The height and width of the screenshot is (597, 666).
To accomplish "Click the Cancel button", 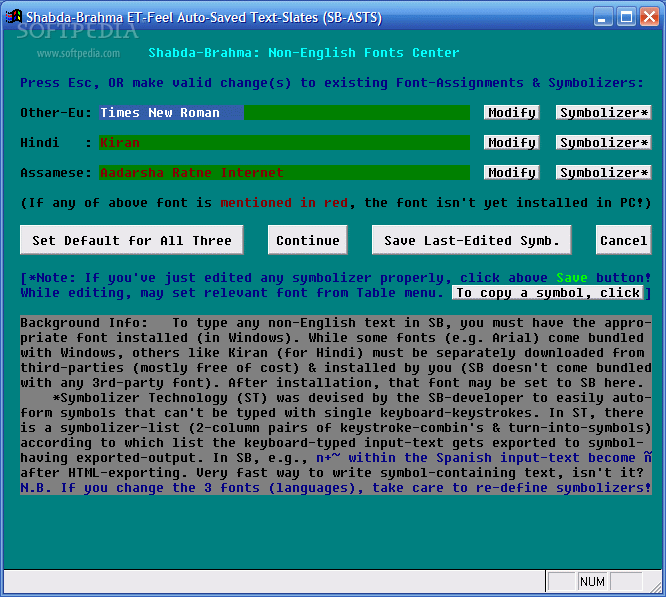I will 623,240.
